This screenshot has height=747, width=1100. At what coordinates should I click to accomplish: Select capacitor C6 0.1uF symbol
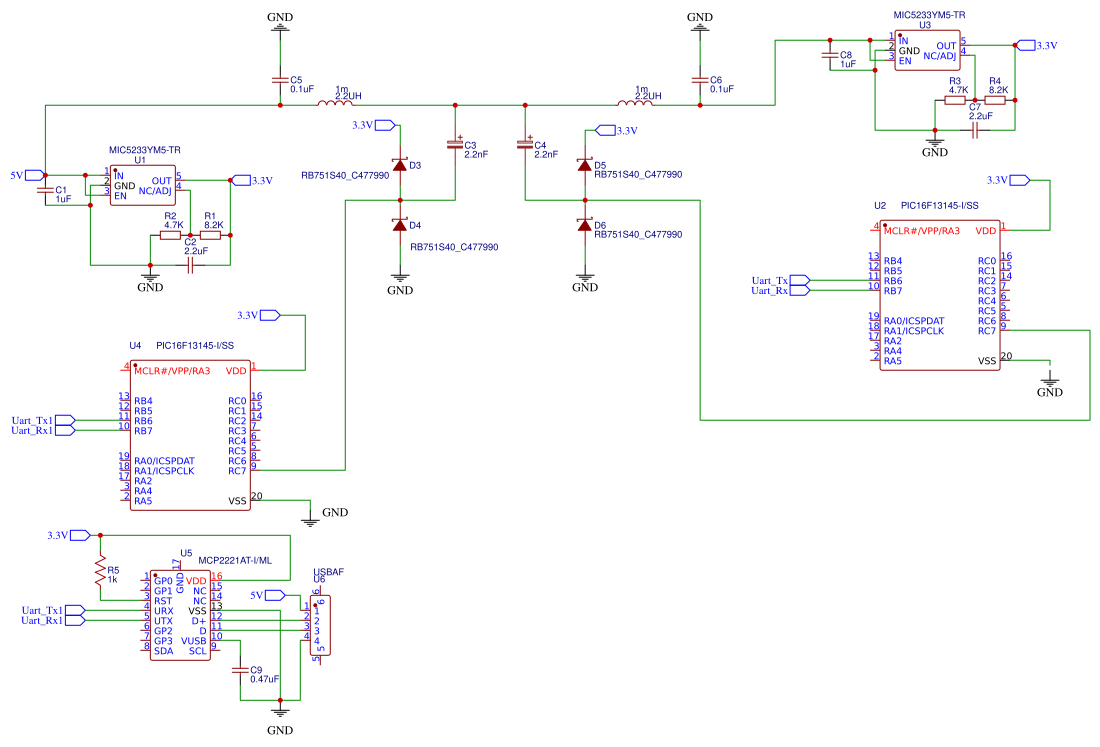pyautogui.click(x=699, y=80)
